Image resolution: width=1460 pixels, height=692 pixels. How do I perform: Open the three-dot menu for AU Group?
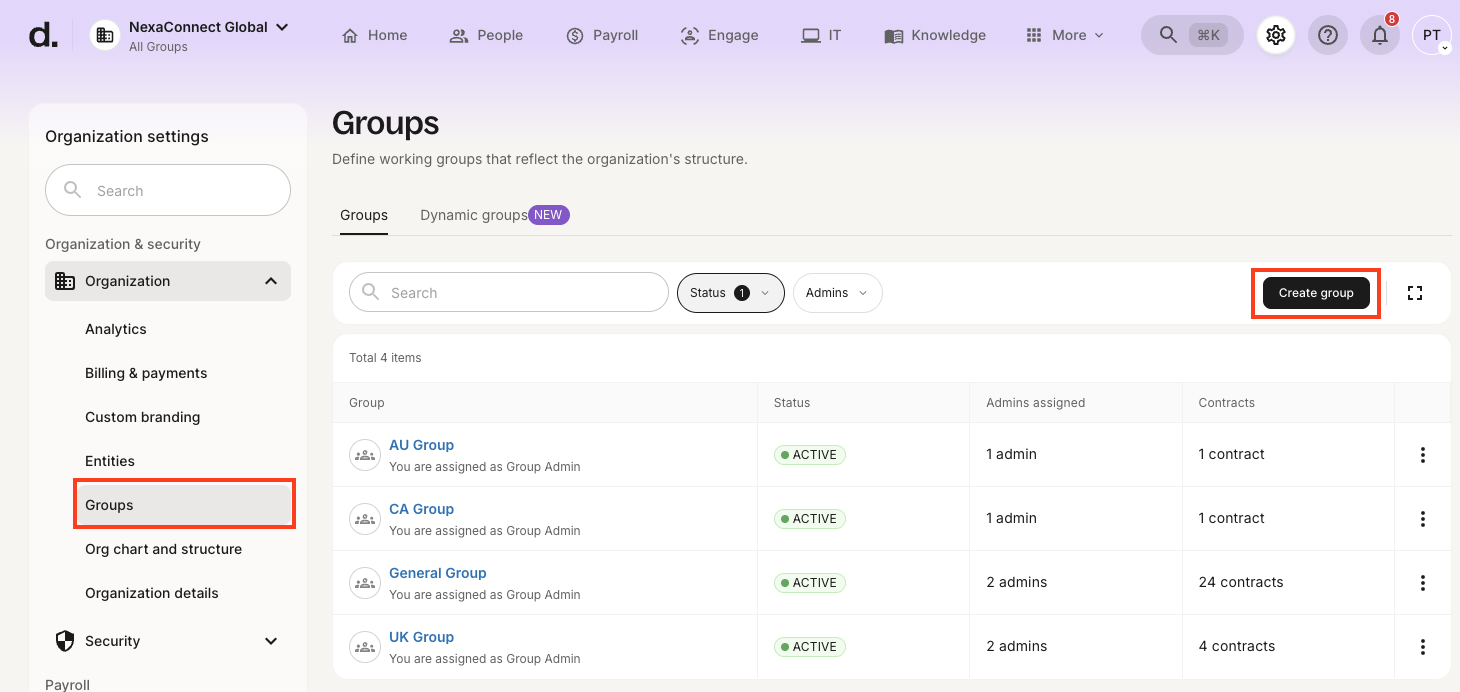[1422, 455]
